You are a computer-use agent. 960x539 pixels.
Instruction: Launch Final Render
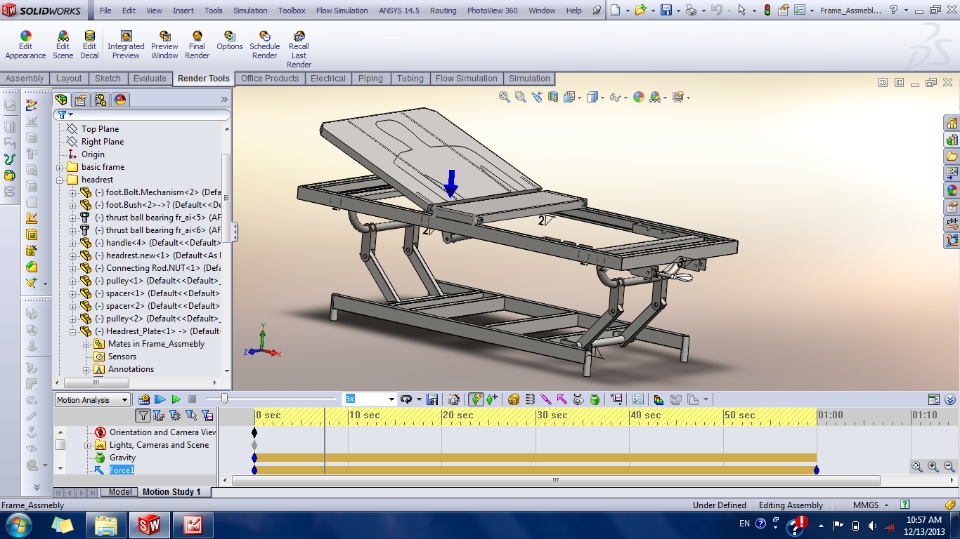pos(197,45)
